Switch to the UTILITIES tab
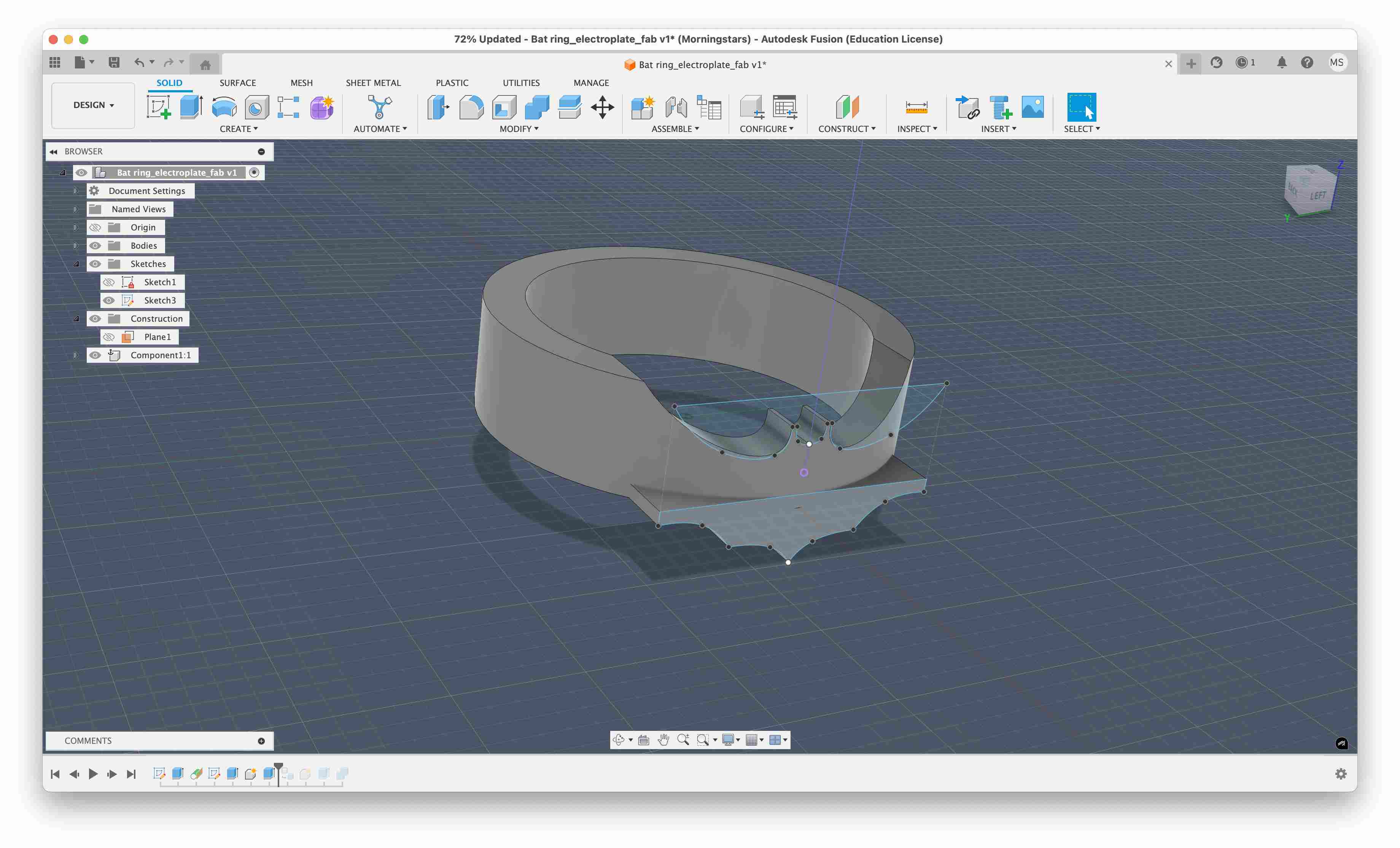This screenshot has width=1400, height=848. (x=521, y=83)
